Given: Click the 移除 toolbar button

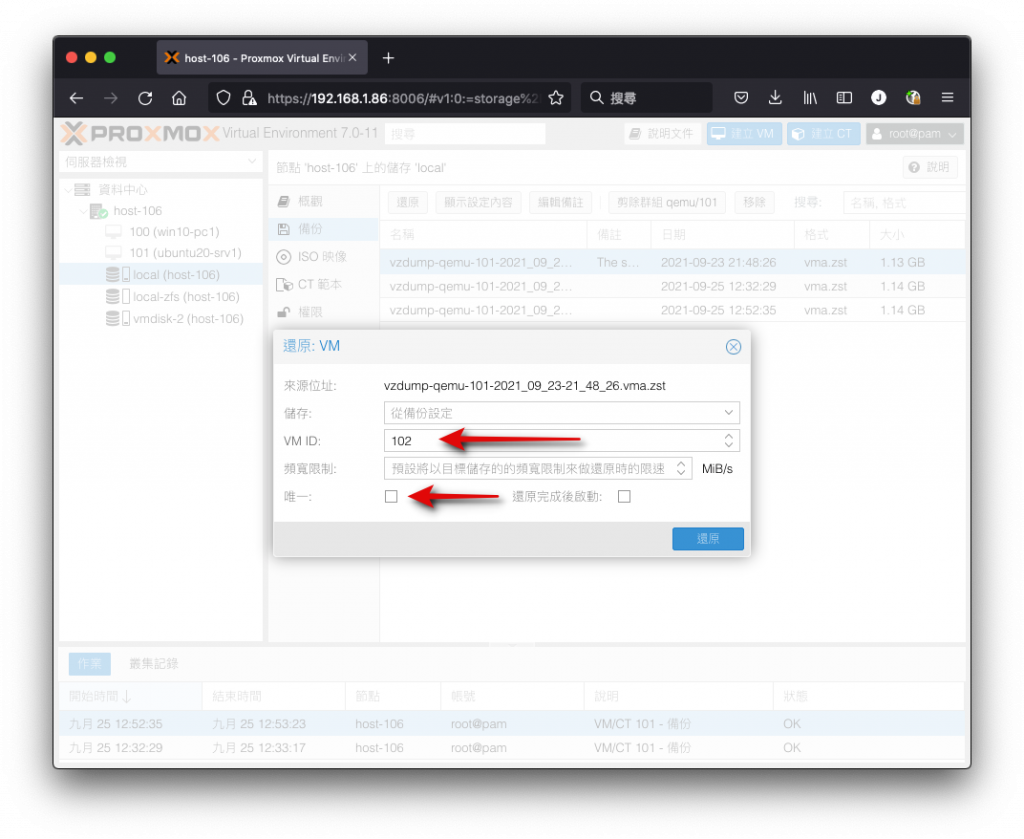Looking at the screenshot, I should 754,202.
